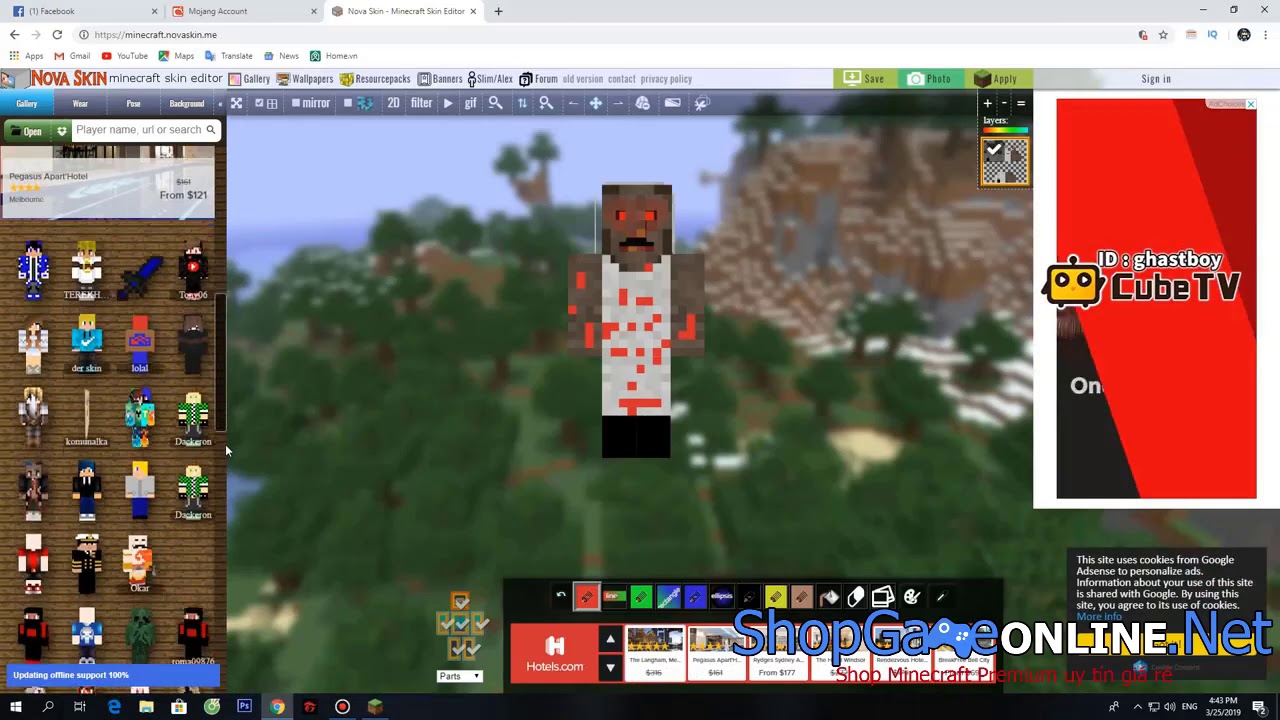The image size is (1280, 720).
Task: Remove layer with minus button
Action: [1004, 103]
